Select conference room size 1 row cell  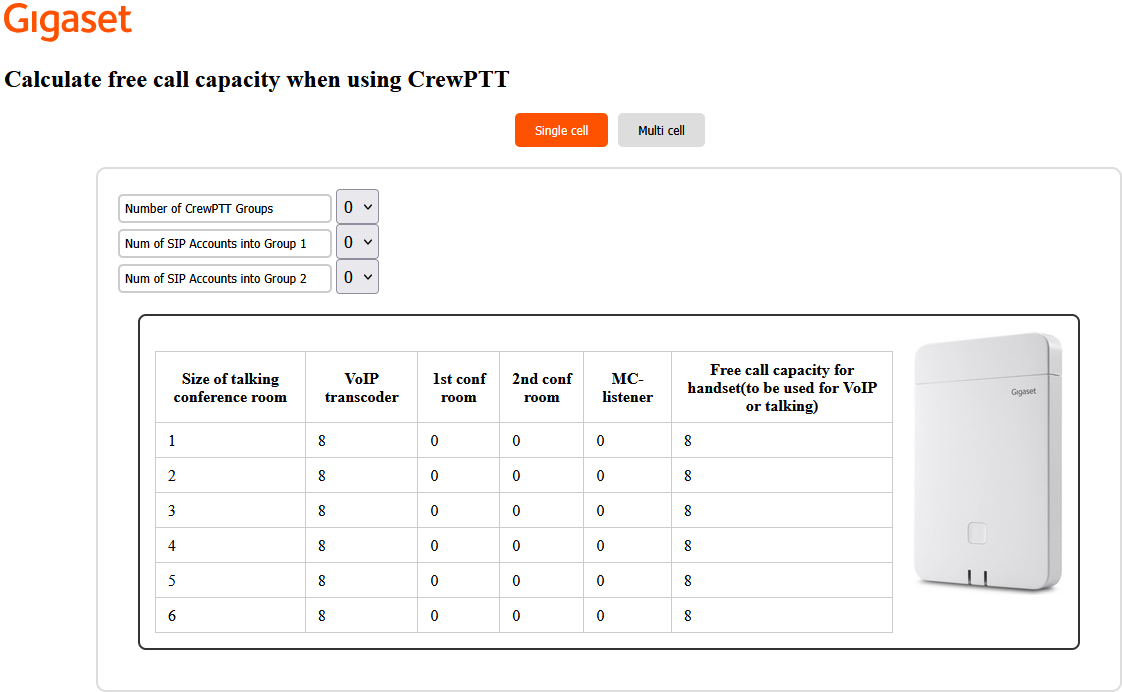[230, 441]
